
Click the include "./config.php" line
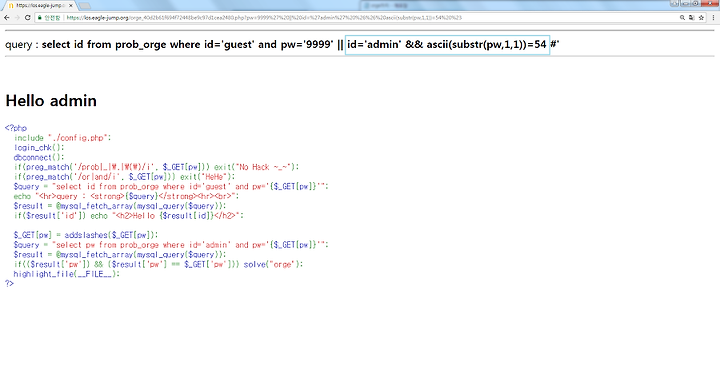62,138
